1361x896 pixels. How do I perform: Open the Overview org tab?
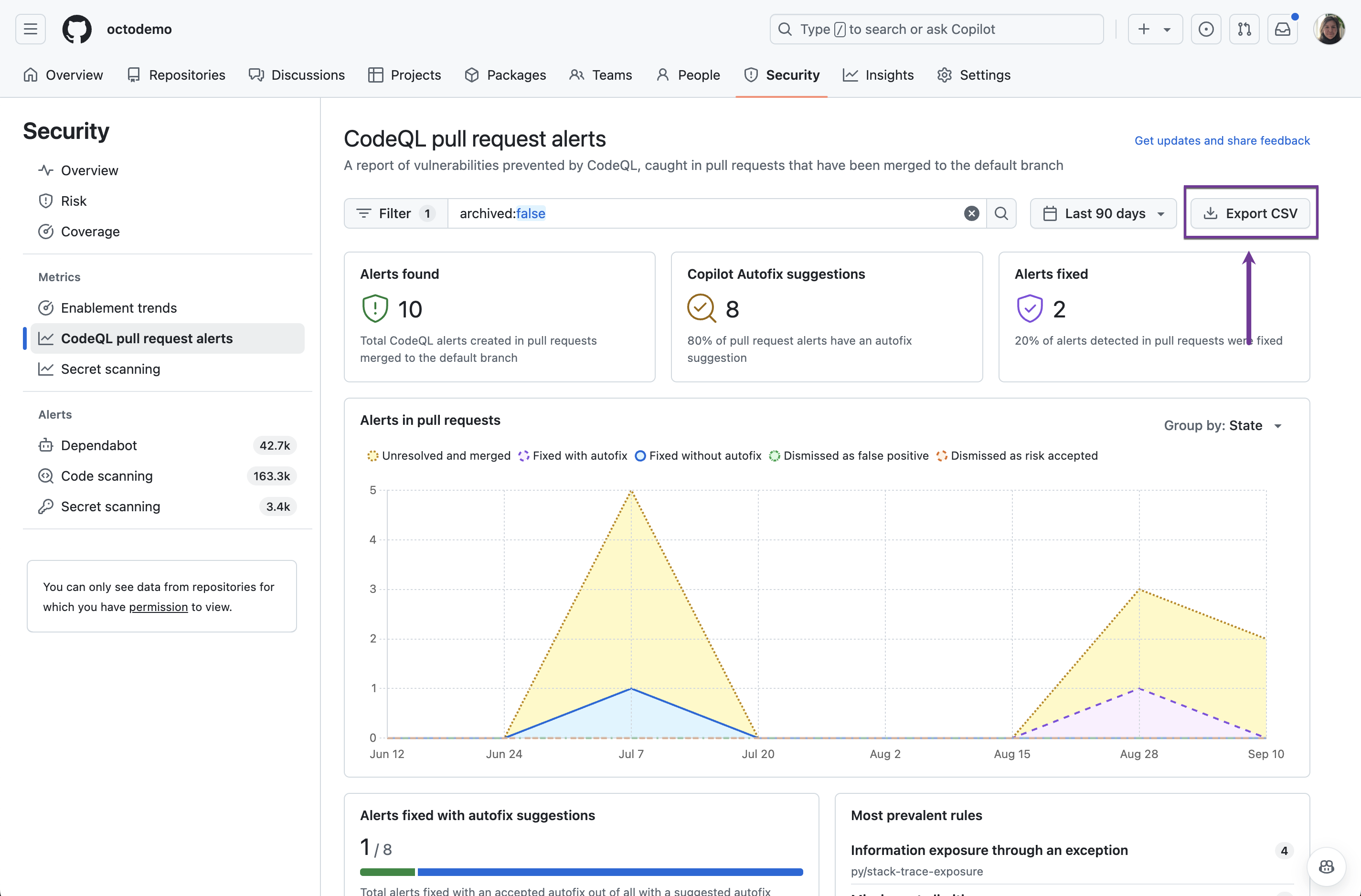click(x=63, y=75)
